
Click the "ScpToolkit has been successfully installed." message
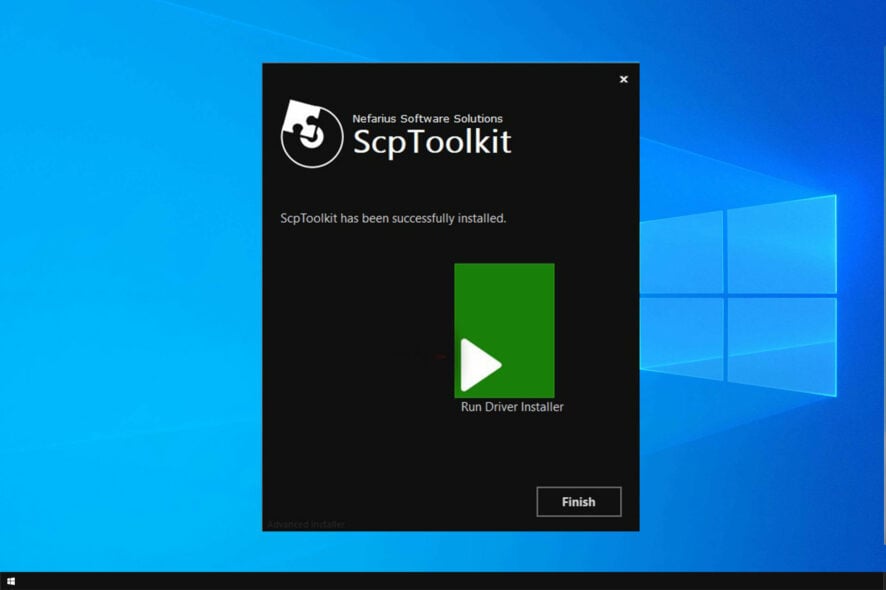coord(393,218)
